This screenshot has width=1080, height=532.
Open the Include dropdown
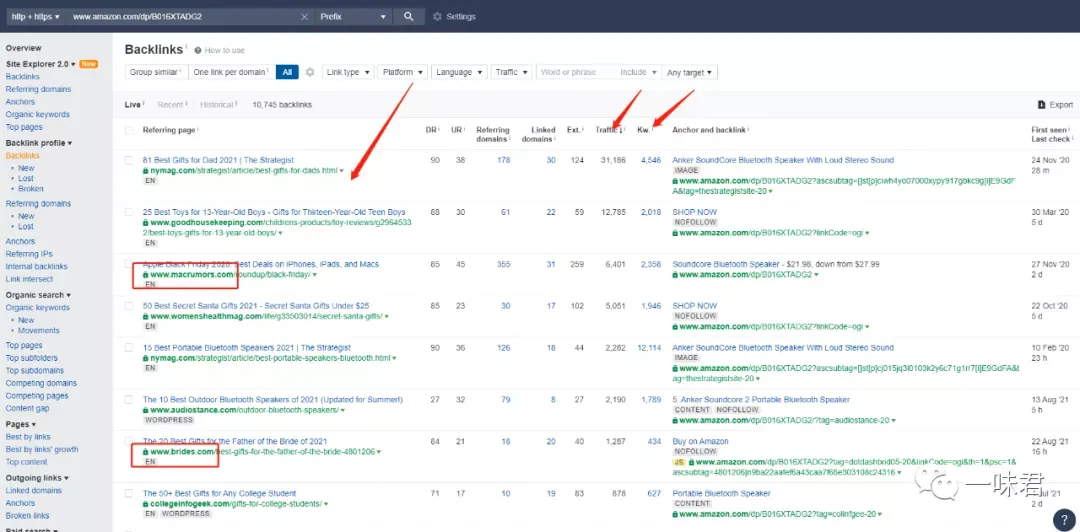pyautogui.click(x=638, y=72)
